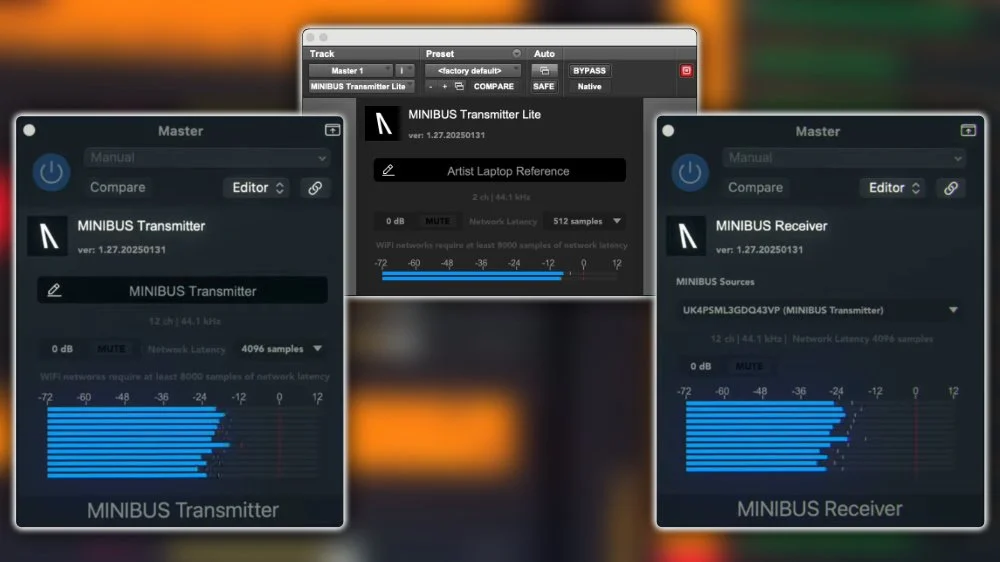Click the pop-out window icon in Transmitter header

(332, 130)
